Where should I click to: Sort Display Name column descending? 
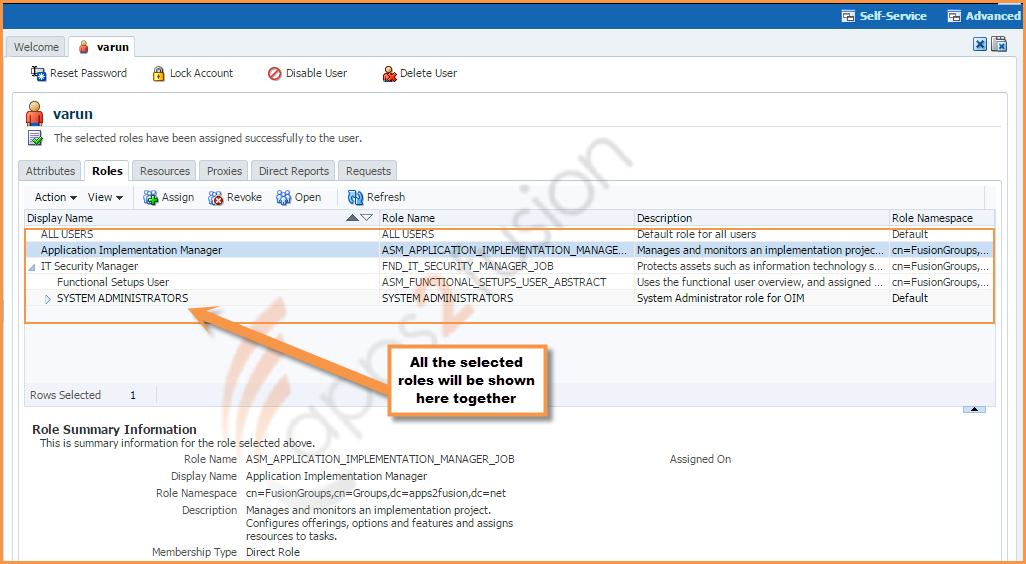click(x=366, y=218)
